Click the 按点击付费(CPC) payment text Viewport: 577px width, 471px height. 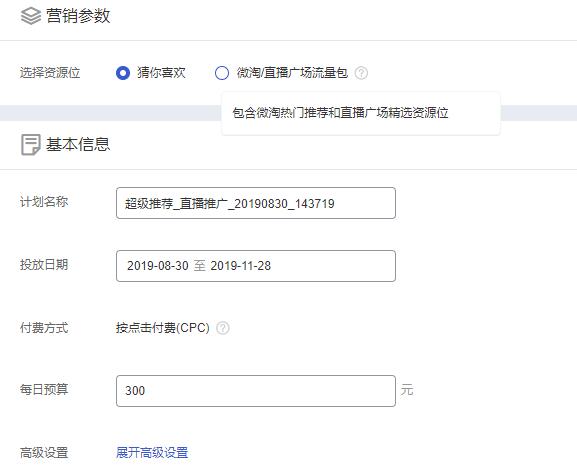163,327
